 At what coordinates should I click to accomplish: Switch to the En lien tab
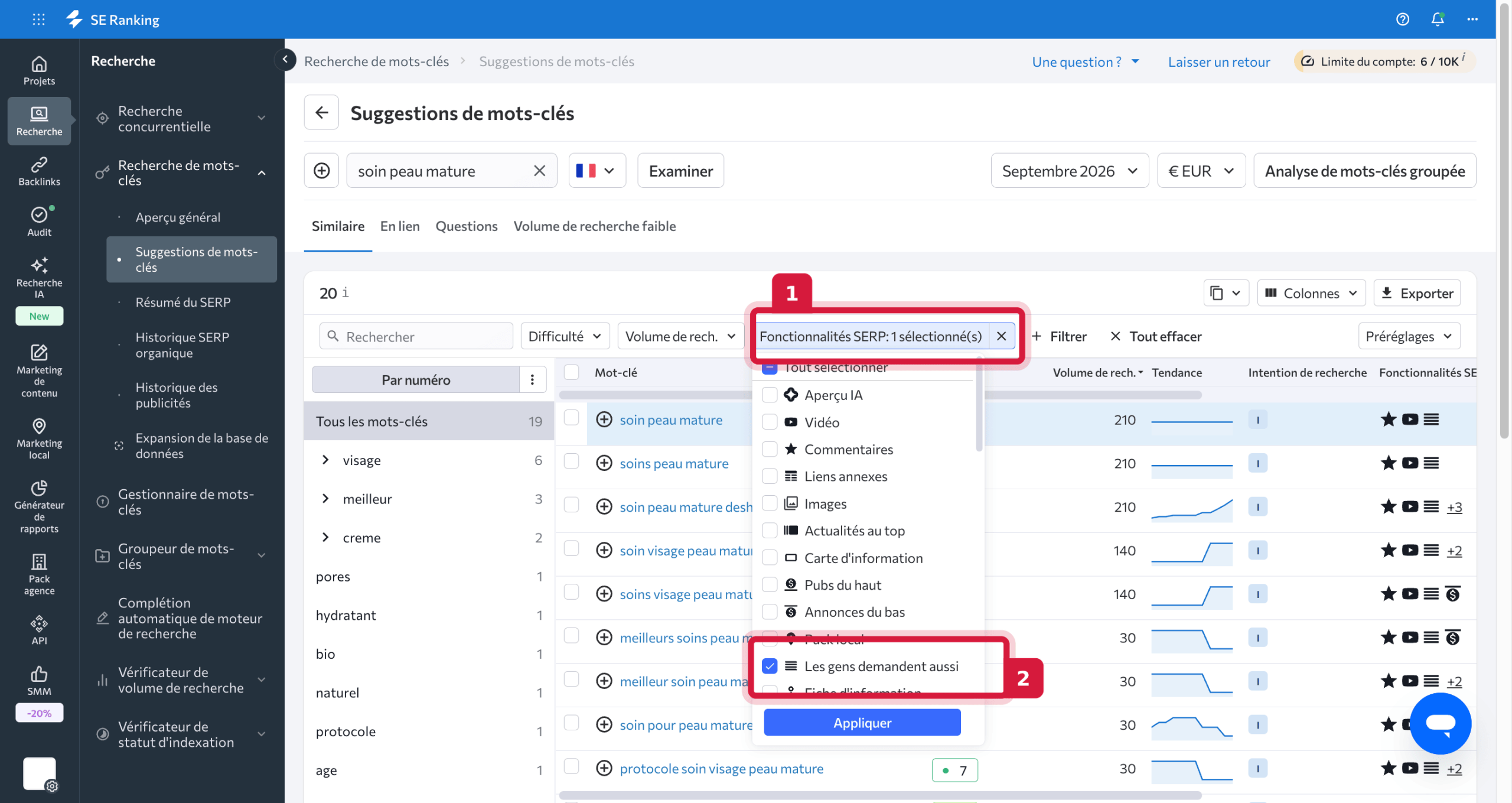[x=400, y=226]
